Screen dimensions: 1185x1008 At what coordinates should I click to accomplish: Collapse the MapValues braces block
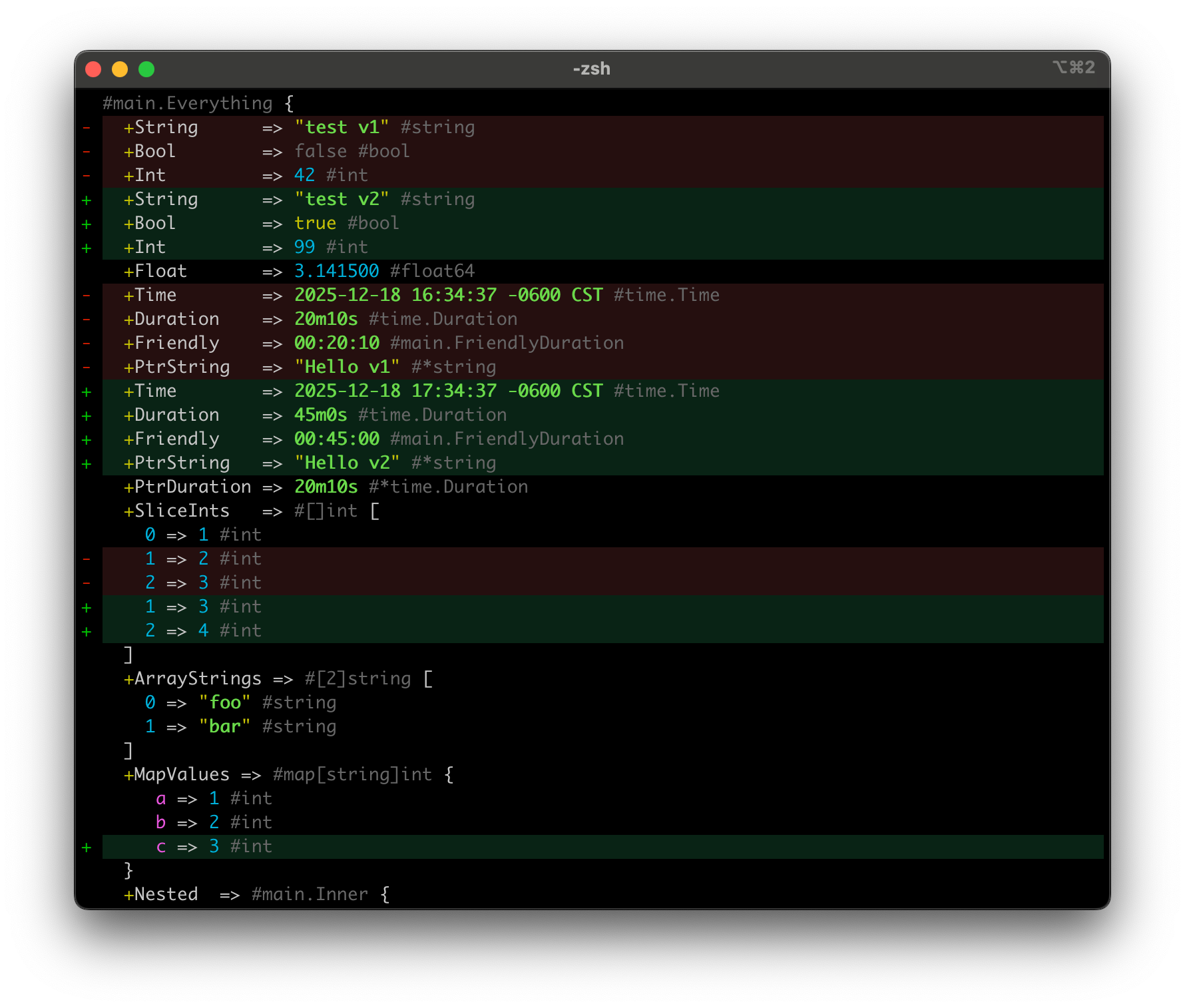pyautogui.click(x=450, y=774)
